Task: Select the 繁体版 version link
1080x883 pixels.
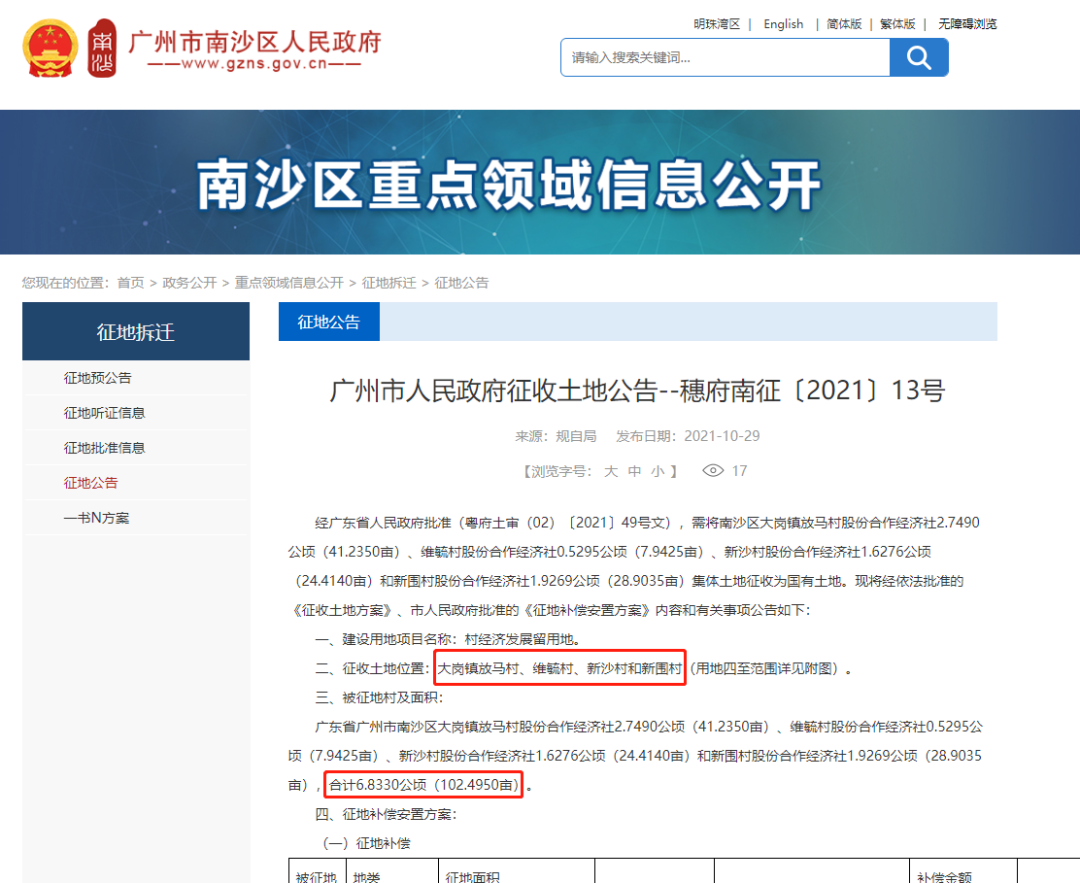Action: tap(897, 24)
